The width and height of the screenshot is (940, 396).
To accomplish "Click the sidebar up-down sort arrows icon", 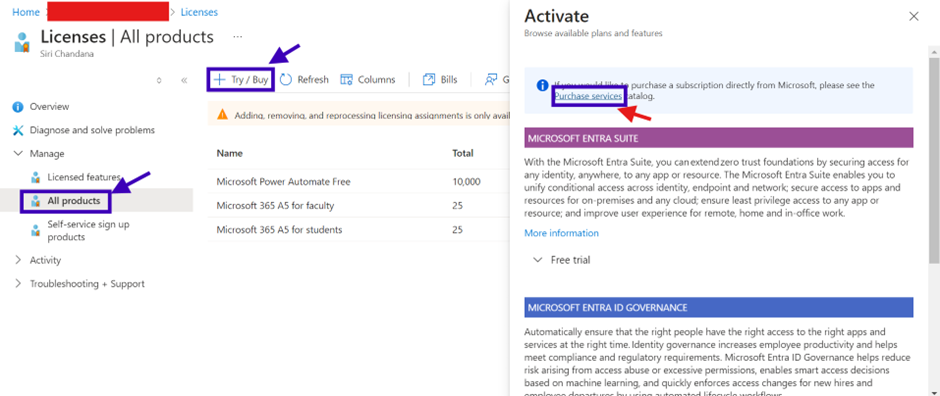I will (159, 80).
